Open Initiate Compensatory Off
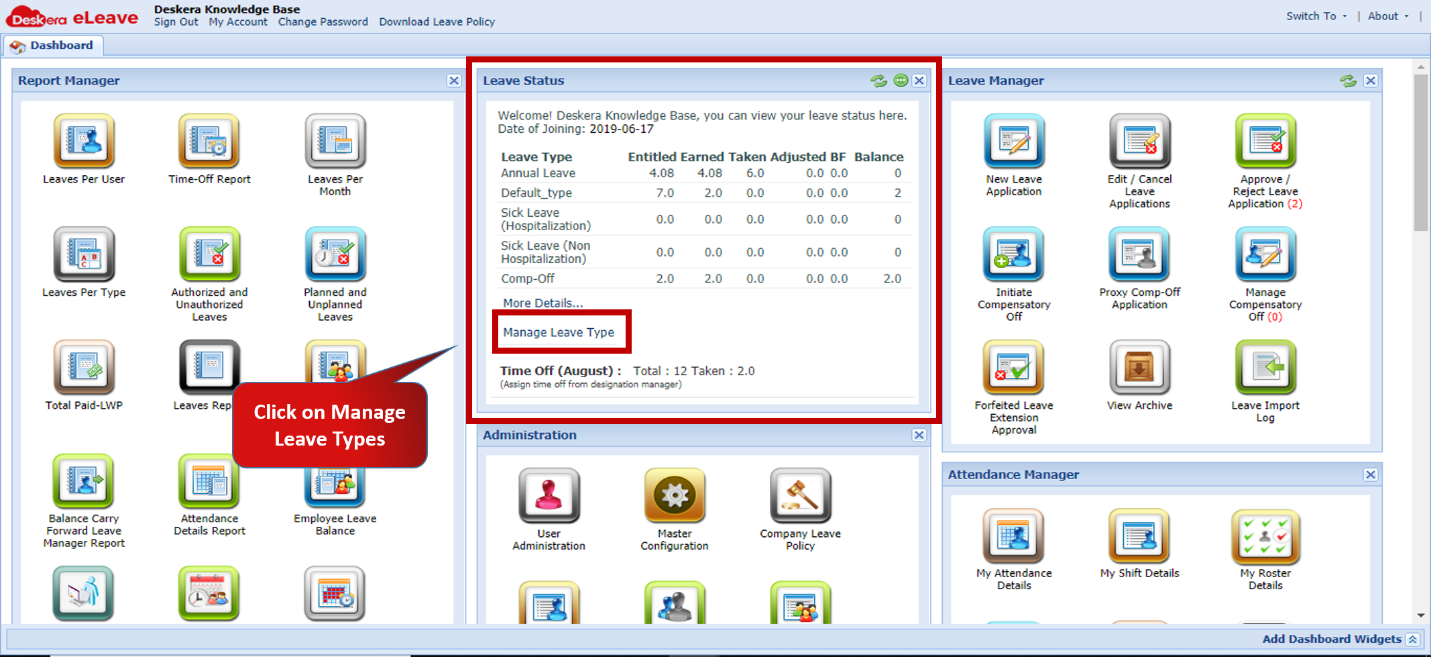Screen dimensions: 1431x657 1013,253
